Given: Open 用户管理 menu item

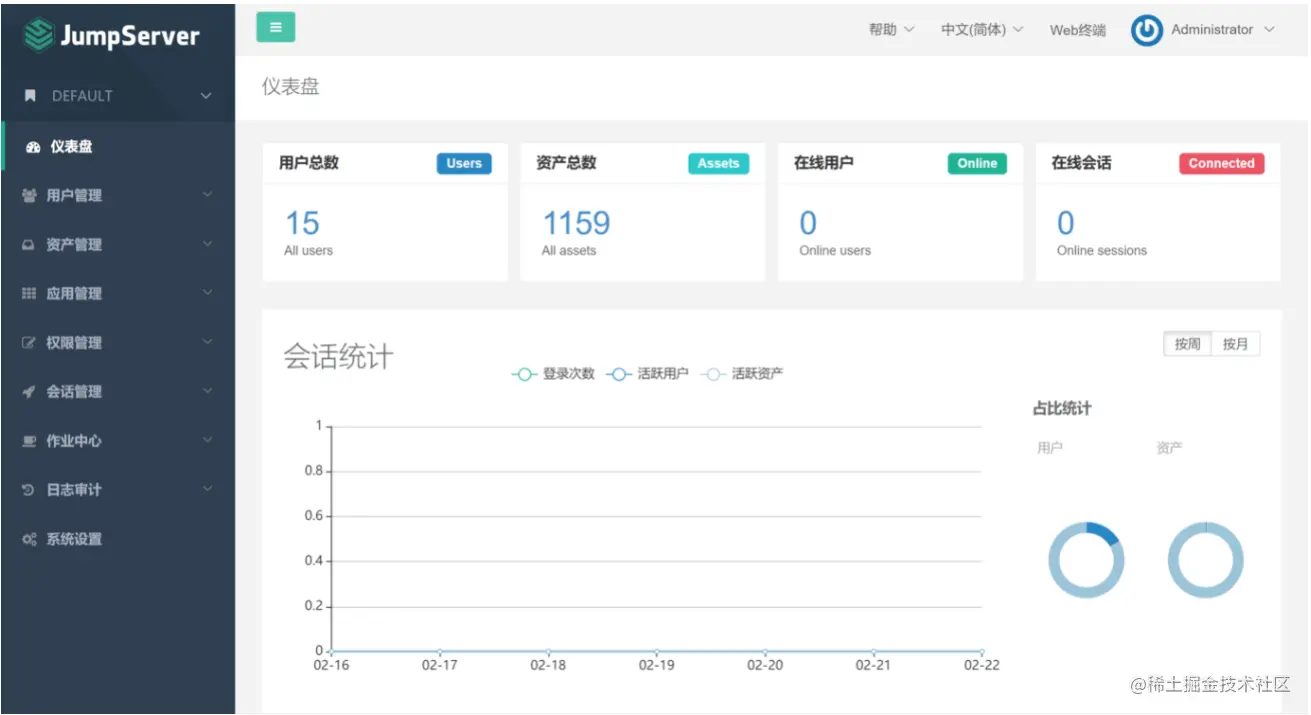Looking at the screenshot, I should click(118, 195).
